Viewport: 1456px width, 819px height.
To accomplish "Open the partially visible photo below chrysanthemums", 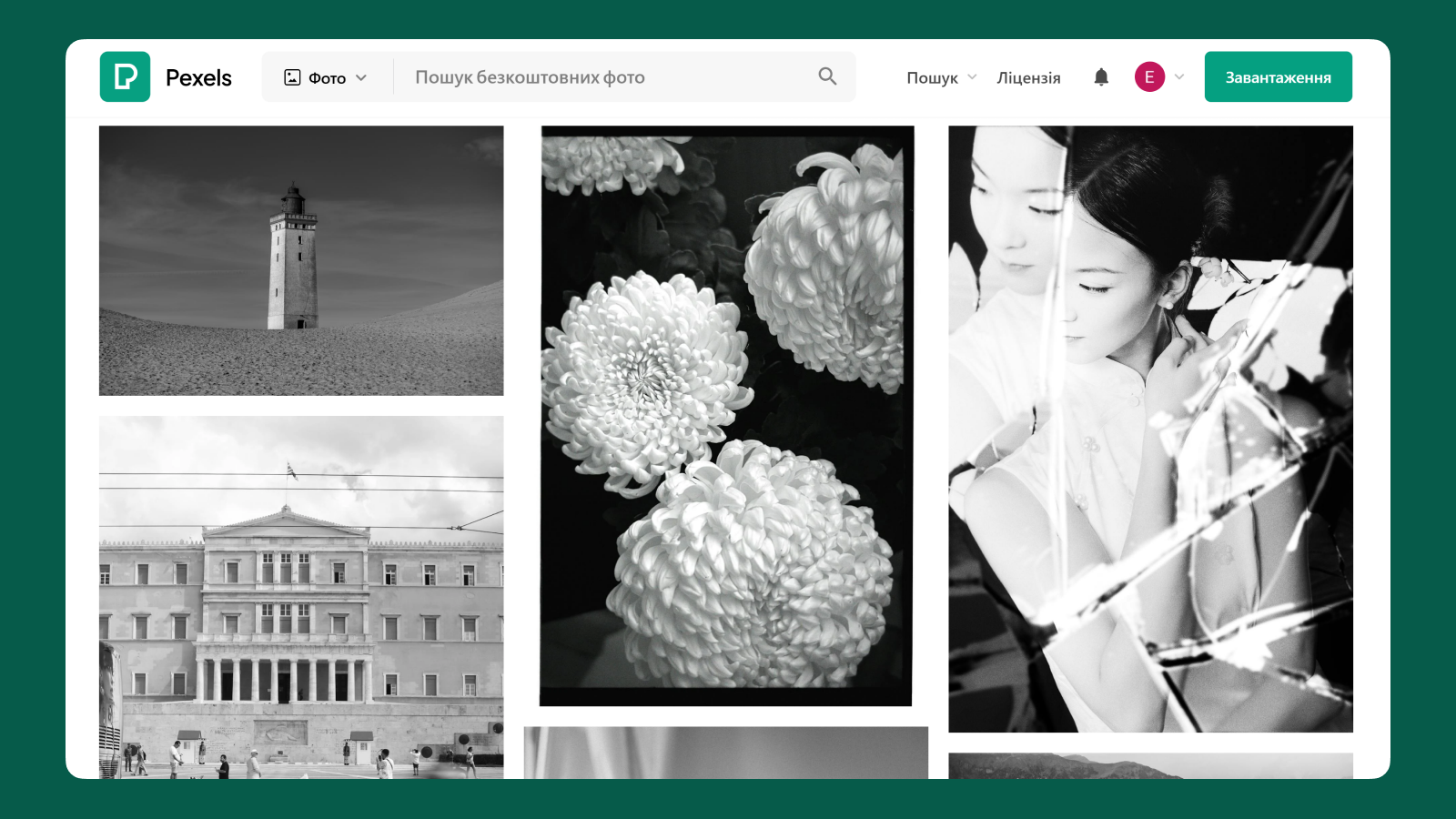I will click(726, 753).
